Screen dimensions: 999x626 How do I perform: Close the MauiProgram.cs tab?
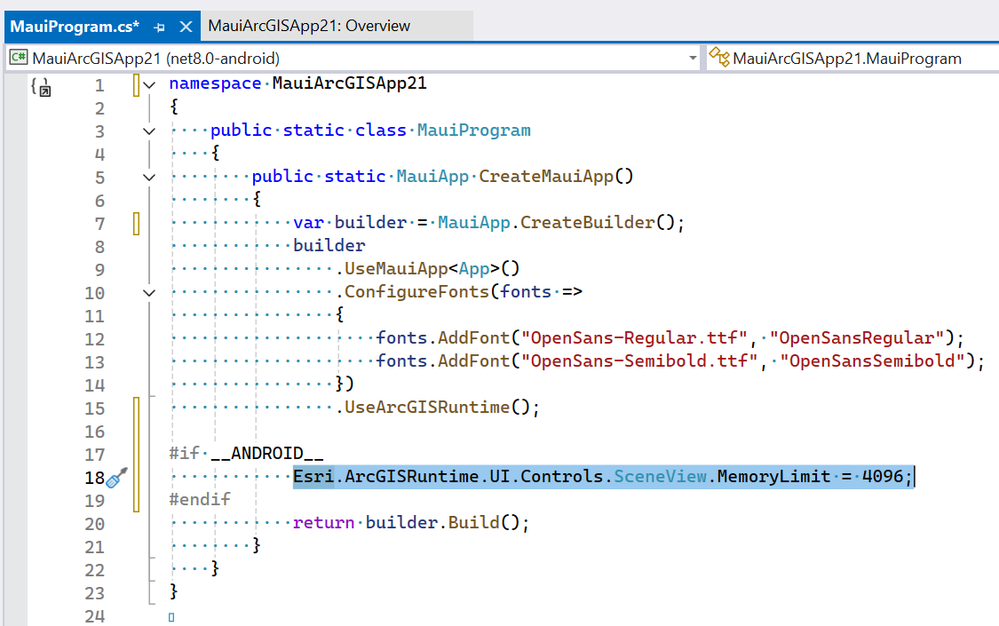186,27
